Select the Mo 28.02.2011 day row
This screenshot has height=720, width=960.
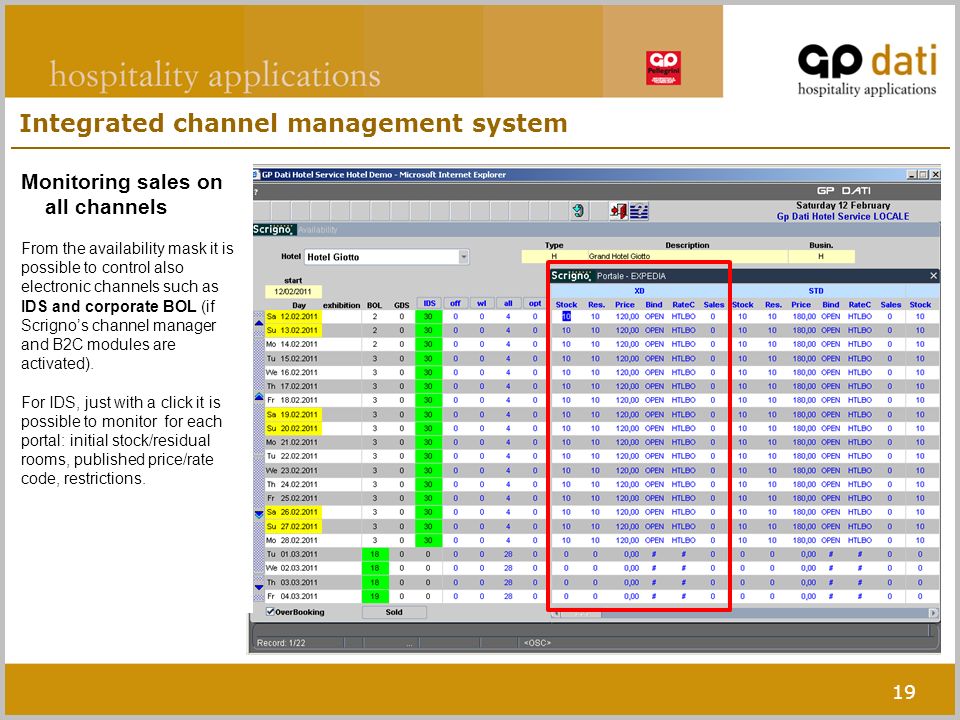[293, 540]
